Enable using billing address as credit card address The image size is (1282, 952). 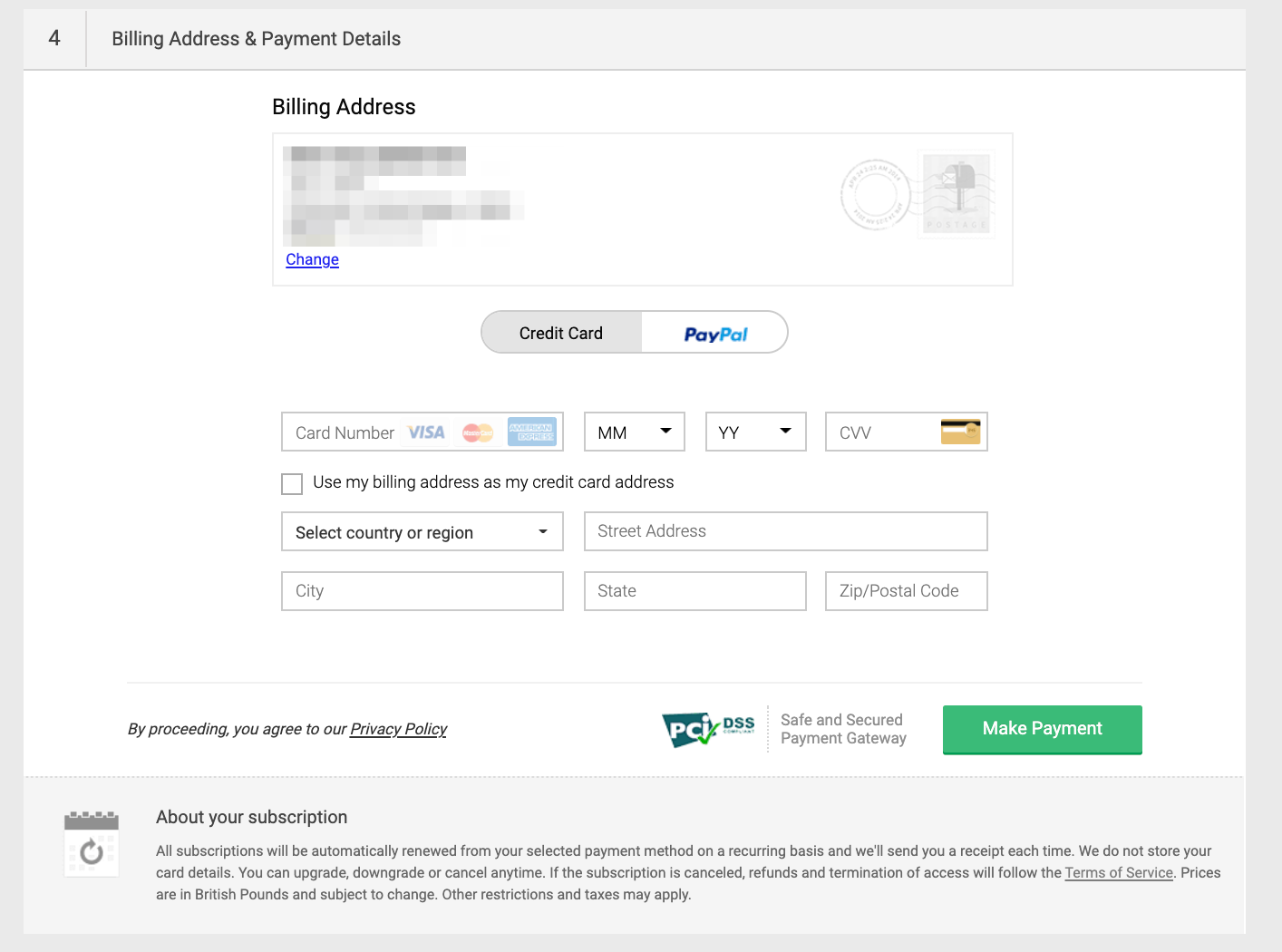click(x=291, y=483)
